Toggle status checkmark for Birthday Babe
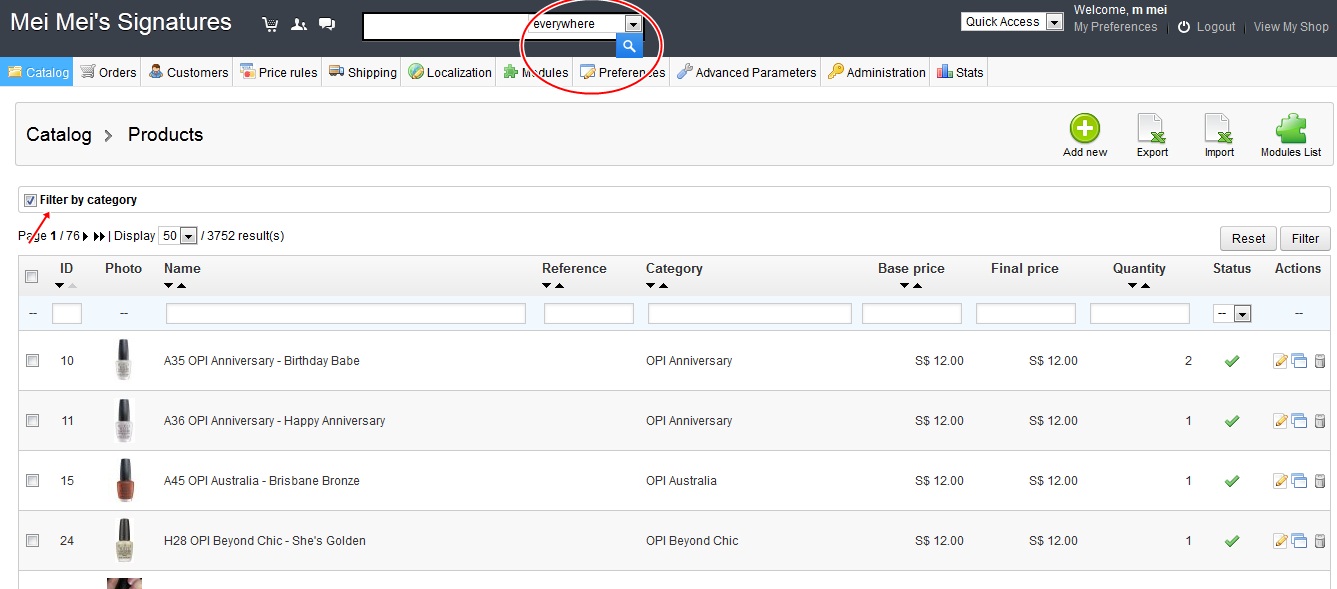The height and width of the screenshot is (589, 1337). click(1232, 361)
